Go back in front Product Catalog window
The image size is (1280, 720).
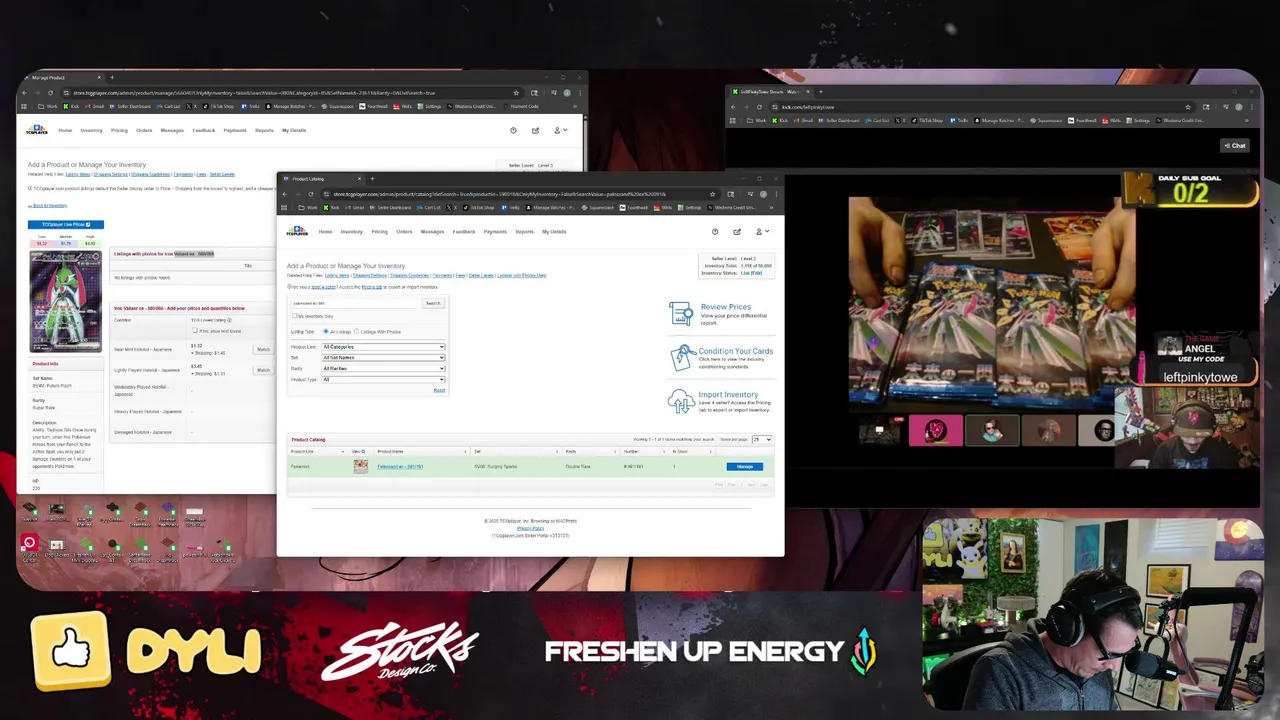click(x=285, y=194)
